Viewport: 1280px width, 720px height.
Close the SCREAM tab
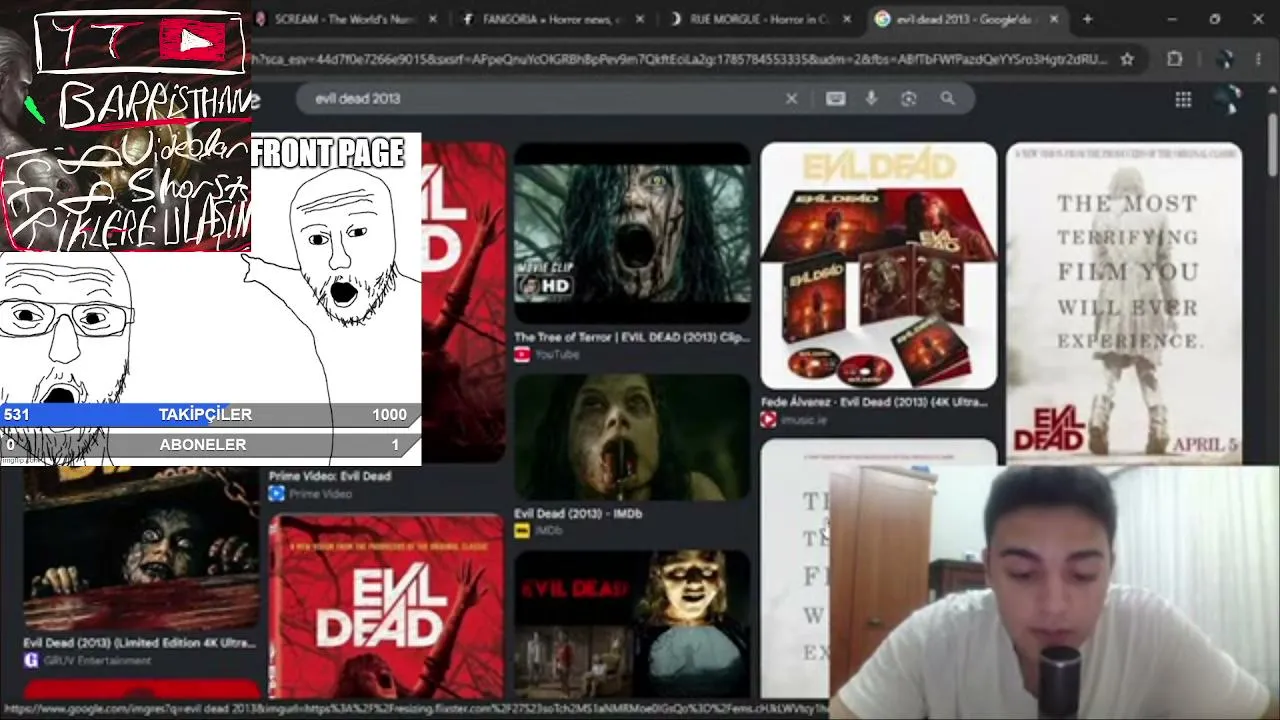coord(432,19)
